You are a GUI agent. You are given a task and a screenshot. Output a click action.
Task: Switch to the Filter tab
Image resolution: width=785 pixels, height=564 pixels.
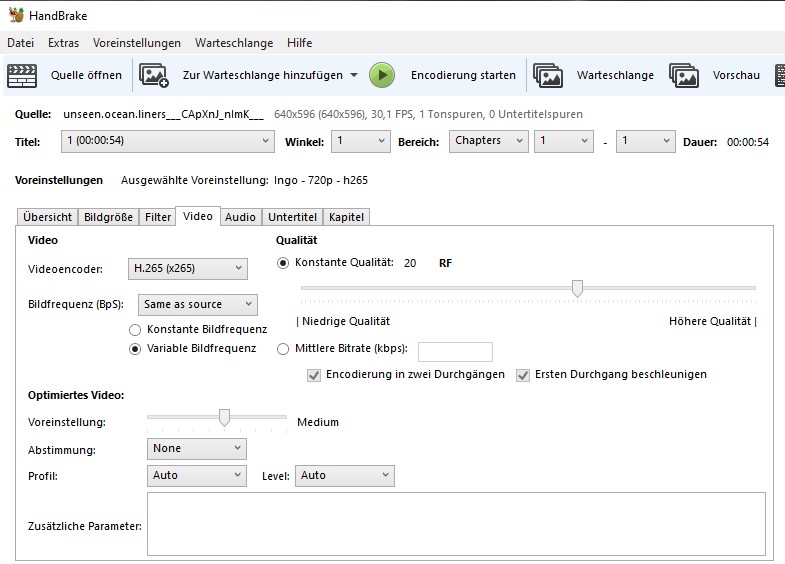[158, 217]
